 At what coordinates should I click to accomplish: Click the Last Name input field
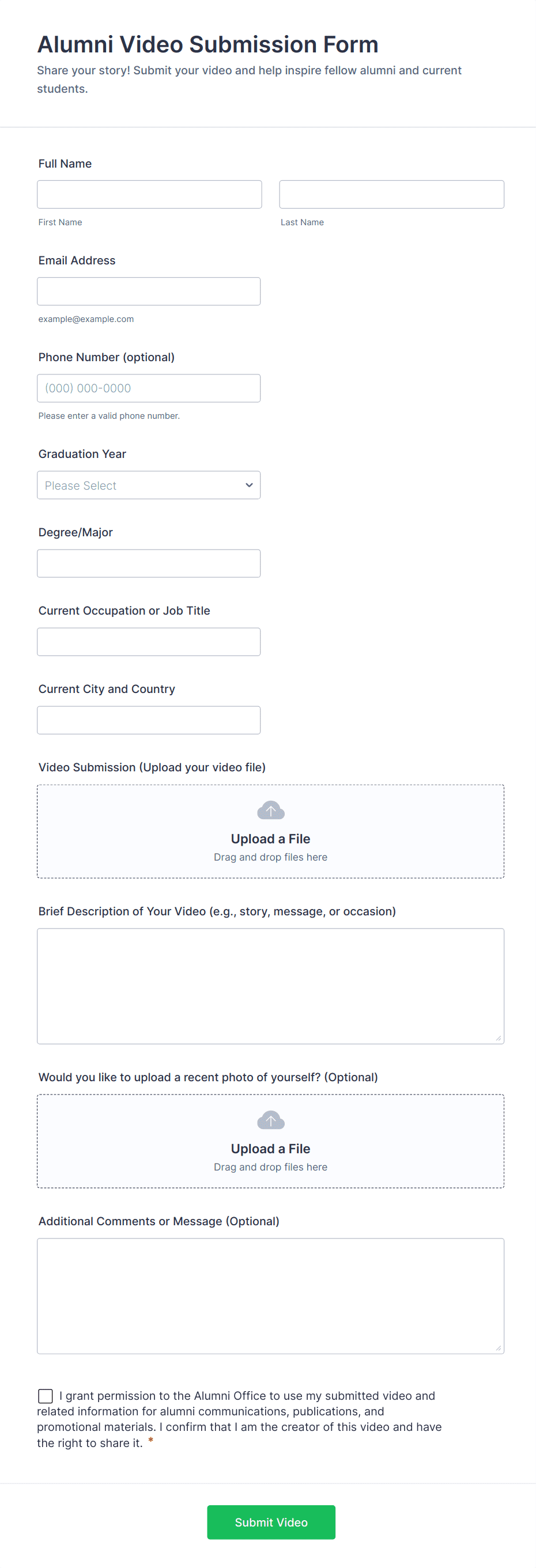(x=391, y=194)
